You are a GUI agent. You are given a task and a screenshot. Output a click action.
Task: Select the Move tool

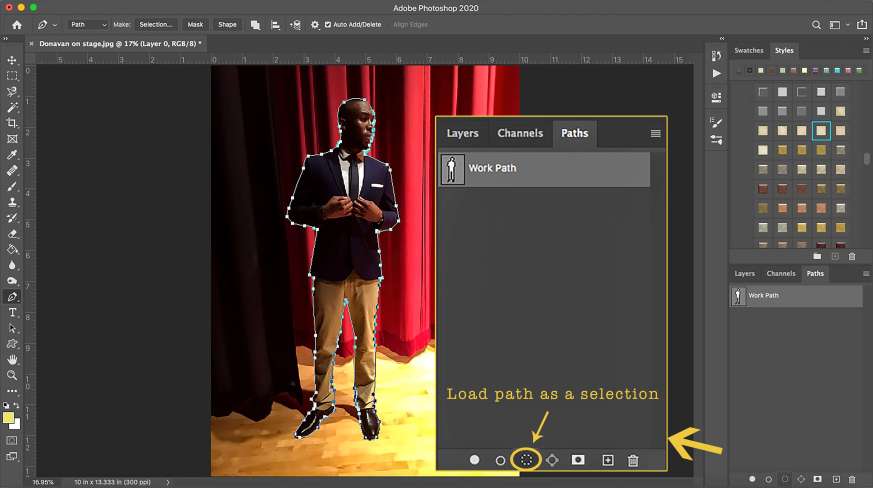pos(12,60)
